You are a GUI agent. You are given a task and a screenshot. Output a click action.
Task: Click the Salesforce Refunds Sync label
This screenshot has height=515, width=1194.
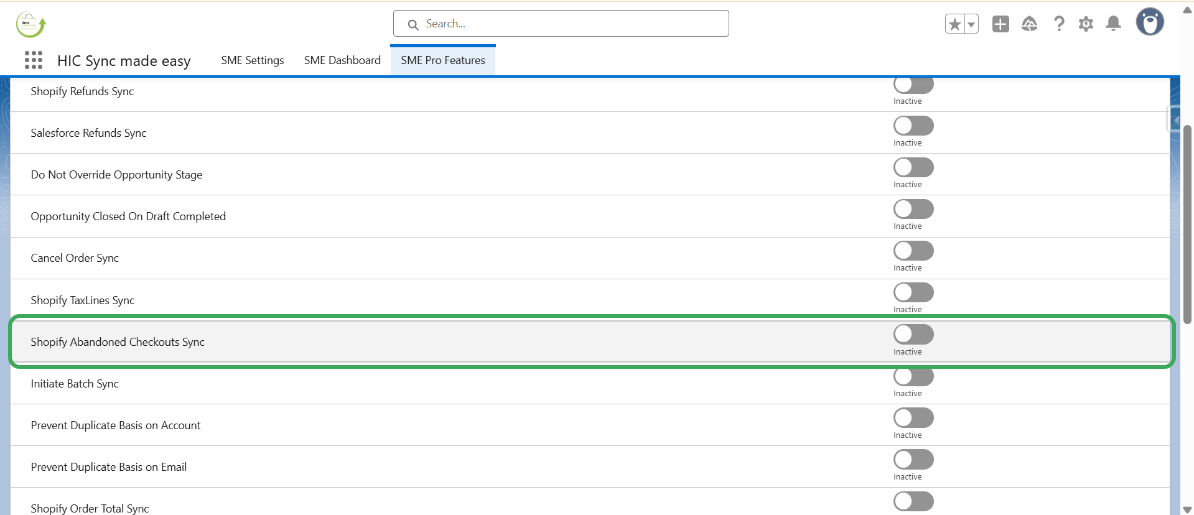tap(88, 133)
